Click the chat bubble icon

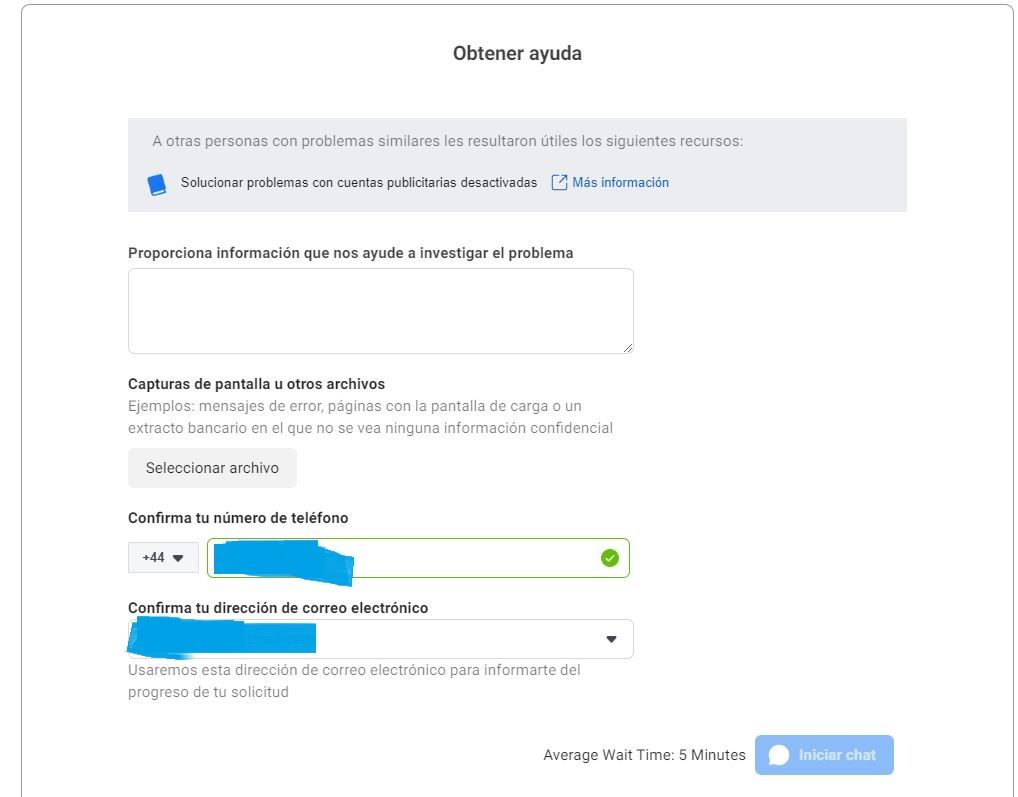tap(778, 755)
